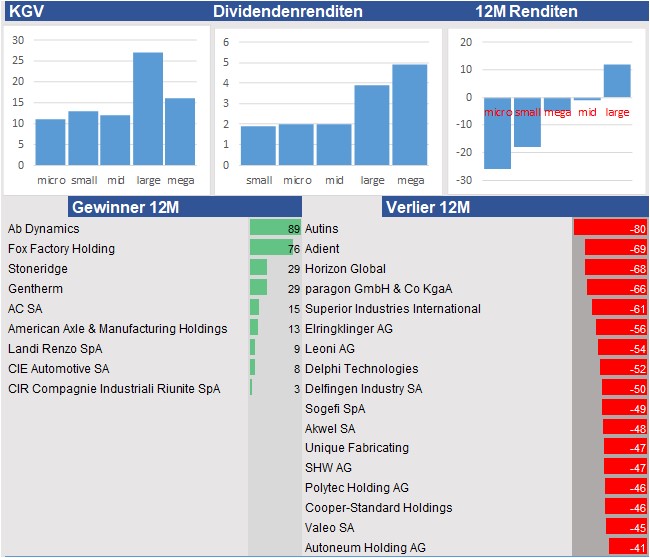Click the small bar in Dividendenrenditen chart
Image resolution: width=650 pixels, height=558 pixels.
[x=258, y=146]
